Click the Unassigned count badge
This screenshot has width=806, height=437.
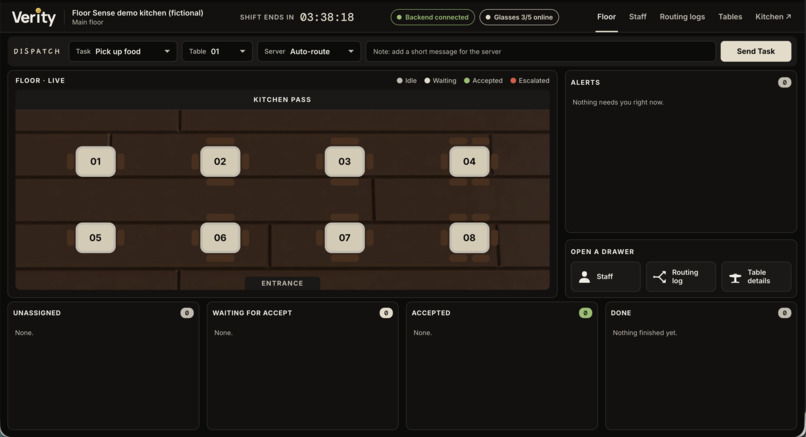(x=187, y=313)
